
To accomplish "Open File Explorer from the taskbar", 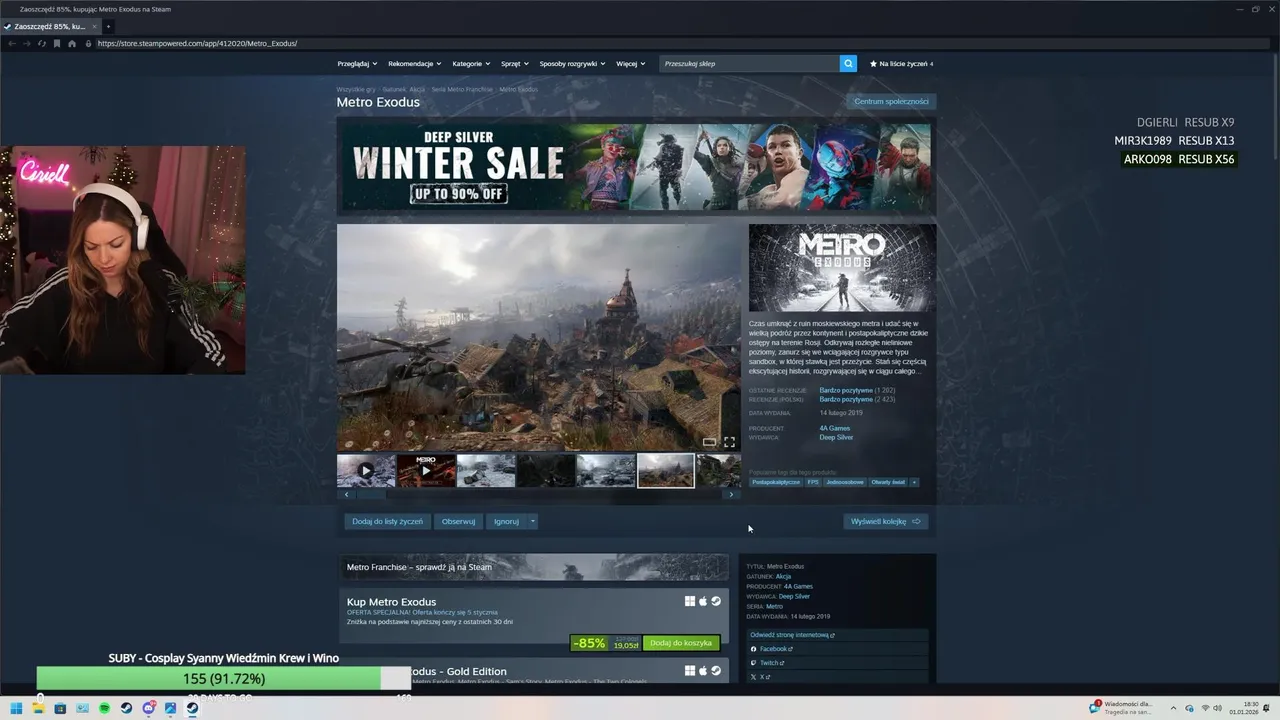I will [x=38, y=708].
